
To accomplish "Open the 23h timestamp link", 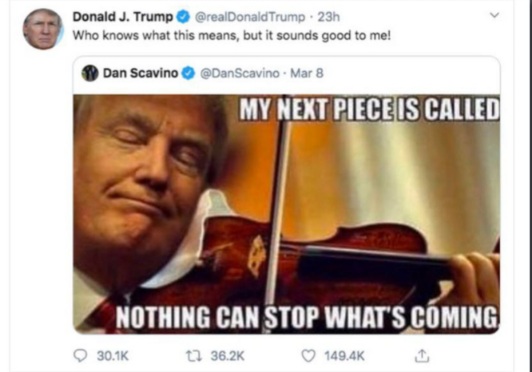I will tap(328, 17).
